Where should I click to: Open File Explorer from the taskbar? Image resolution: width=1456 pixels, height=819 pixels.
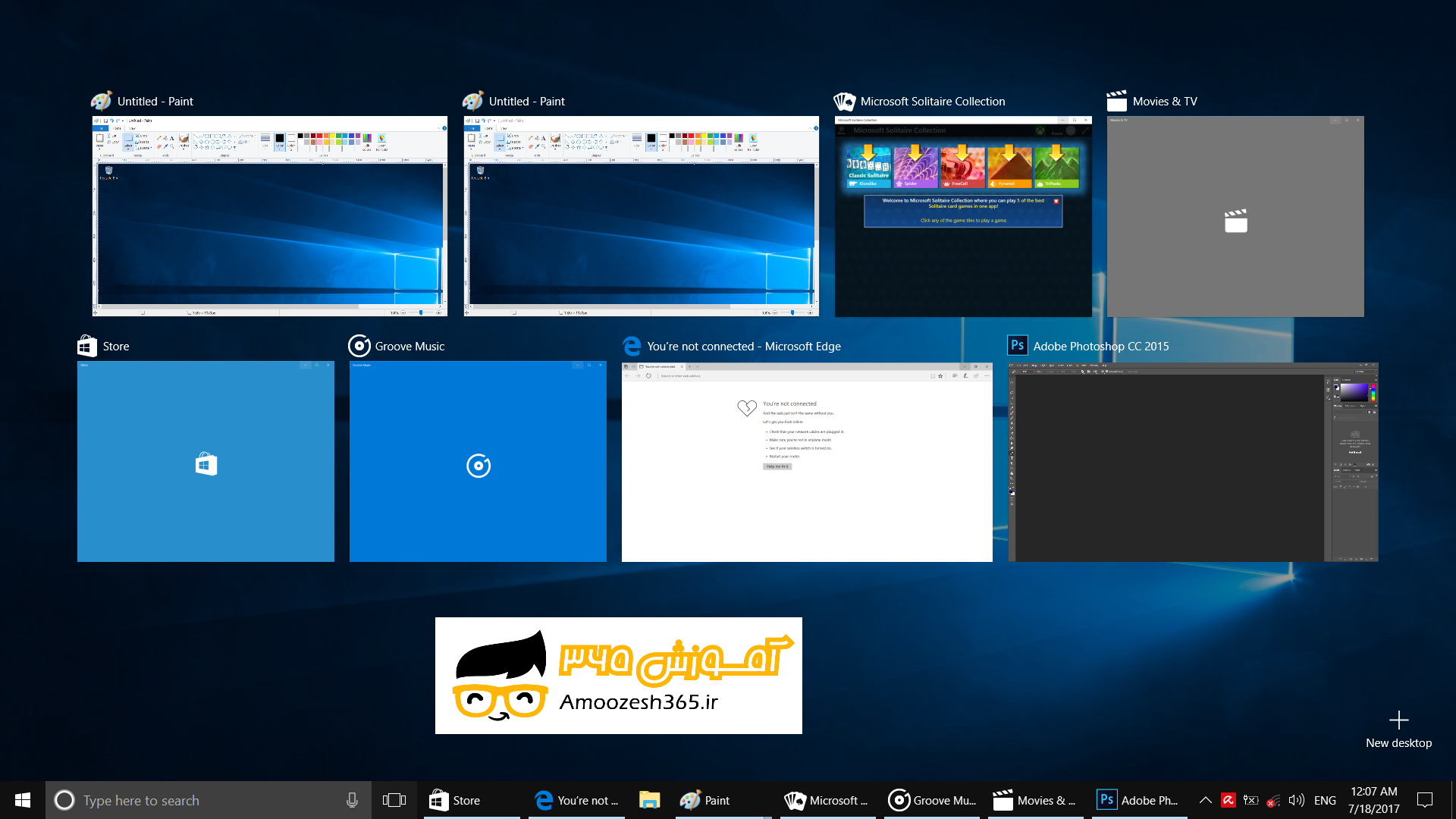[x=649, y=800]
